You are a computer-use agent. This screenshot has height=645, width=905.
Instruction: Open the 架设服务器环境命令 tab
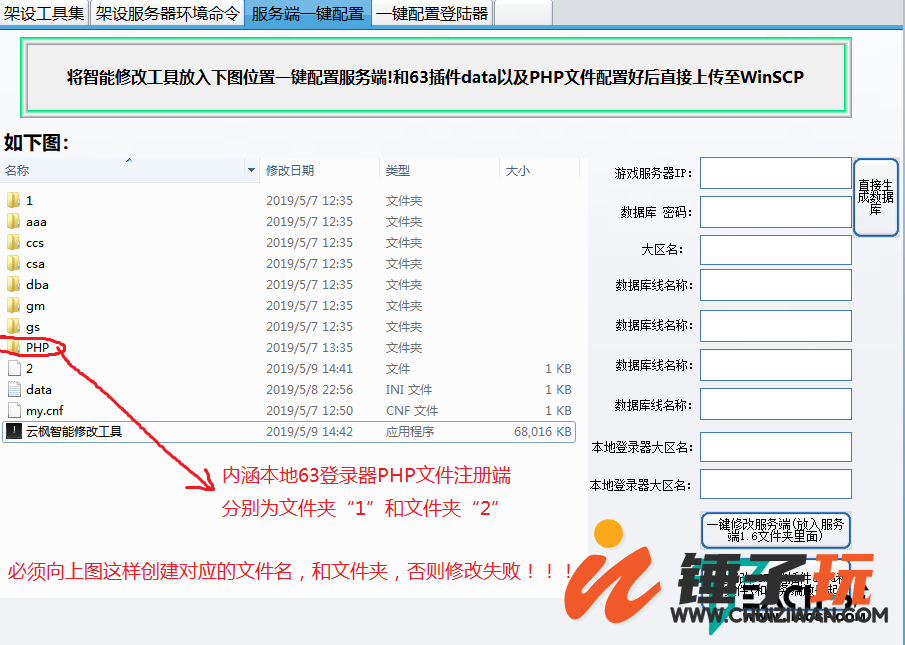click(x=167, y=13)
